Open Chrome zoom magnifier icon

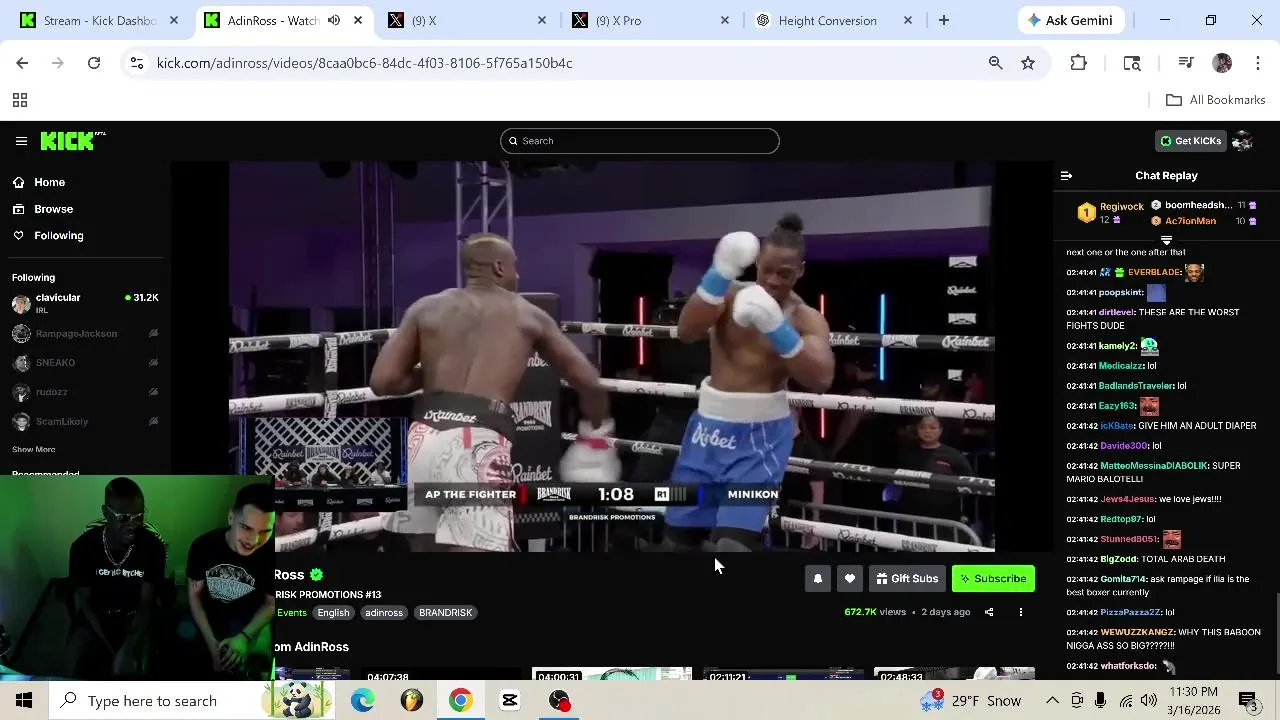tap(995, 63)
